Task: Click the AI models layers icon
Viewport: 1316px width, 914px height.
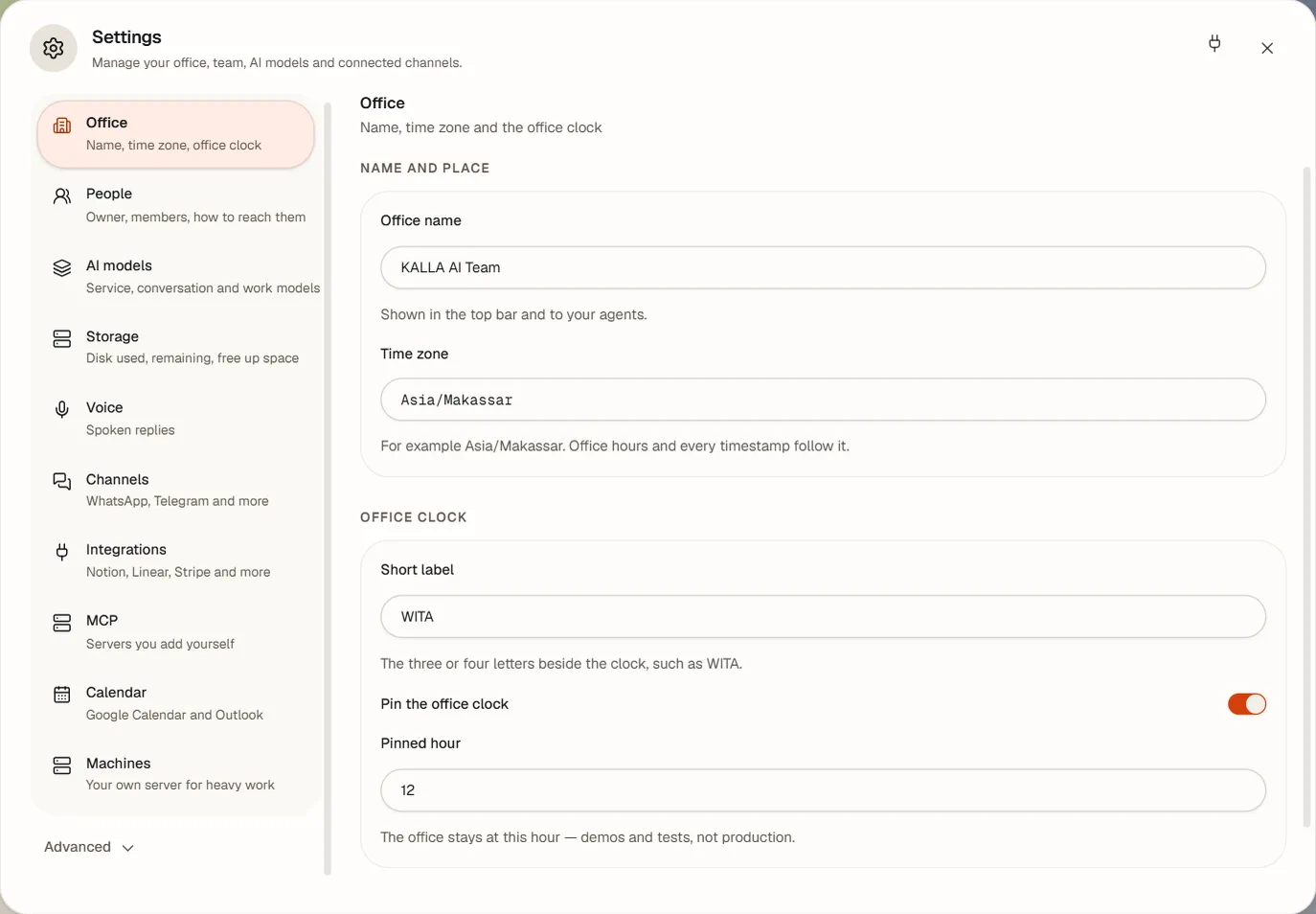Action: (x=62, y=267)
